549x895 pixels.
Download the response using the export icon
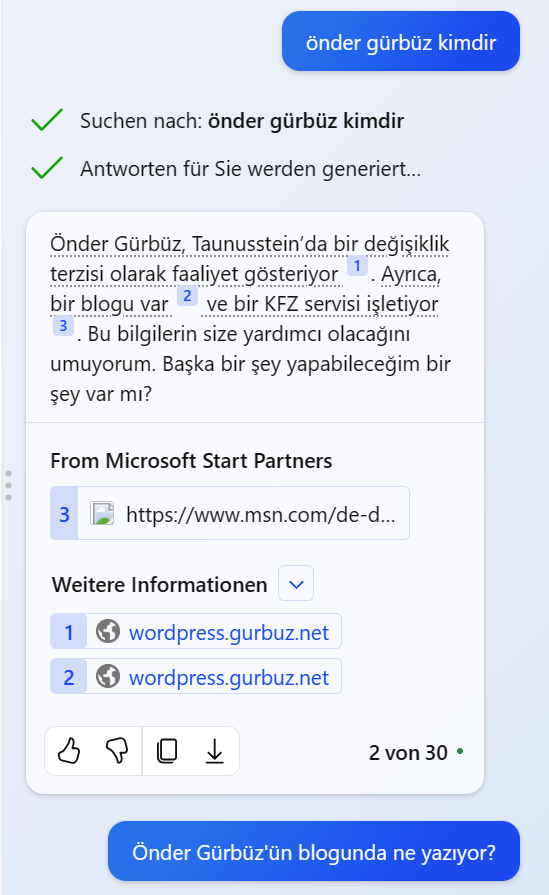tap(215, 751)
